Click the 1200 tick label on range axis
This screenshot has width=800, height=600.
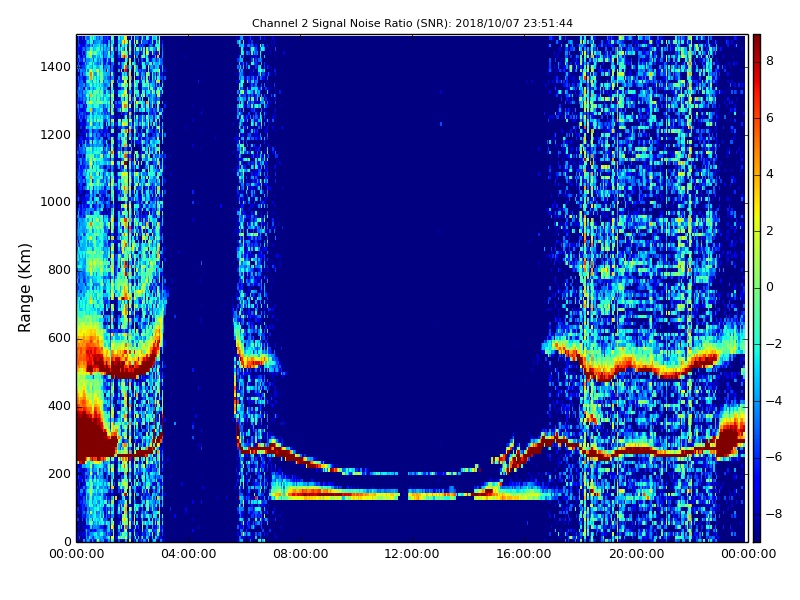[56, 135]
